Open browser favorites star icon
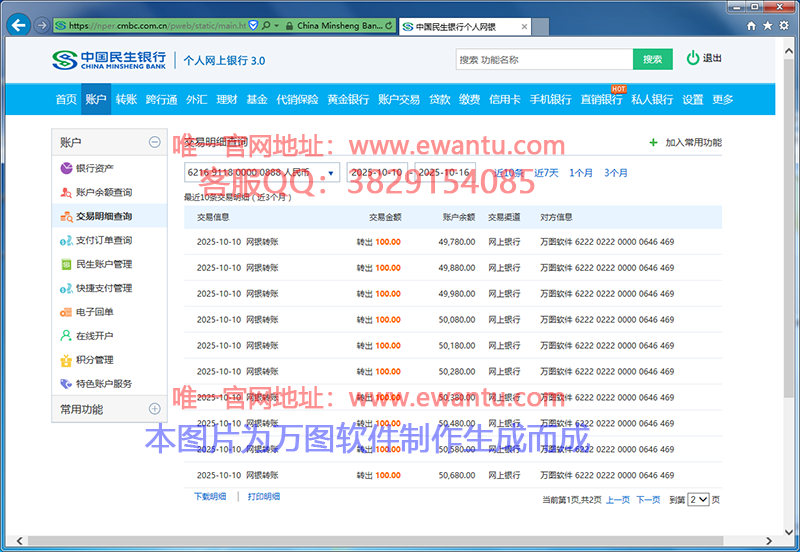The width and height of the screenshot is (800, 552). 767,26
